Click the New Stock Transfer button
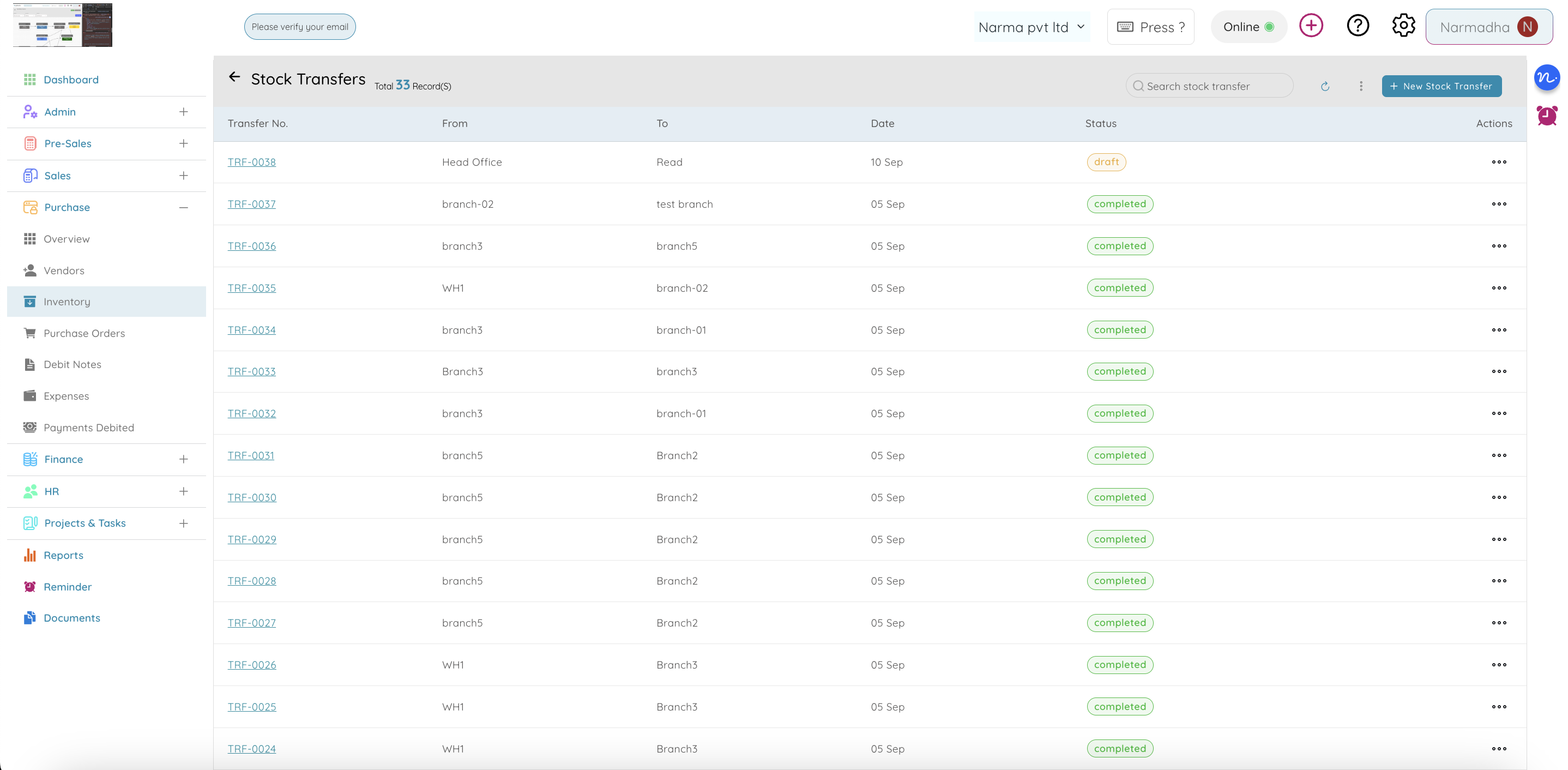 point(1441,87)
